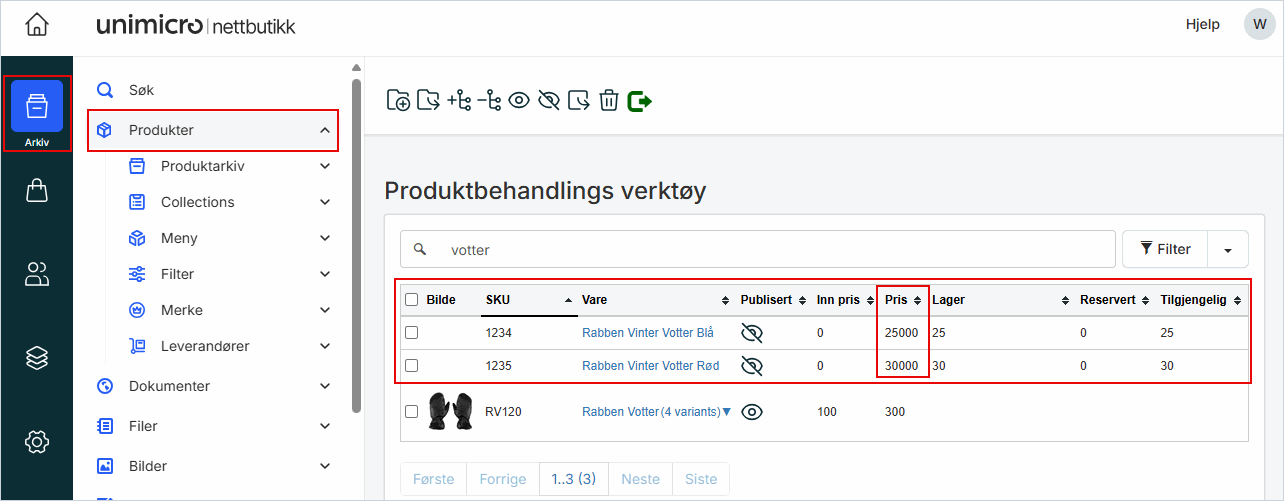The image size is (1284, 501).
Task: Open the Rabben Vinter Votter Blå link
Action: point(648,333)
